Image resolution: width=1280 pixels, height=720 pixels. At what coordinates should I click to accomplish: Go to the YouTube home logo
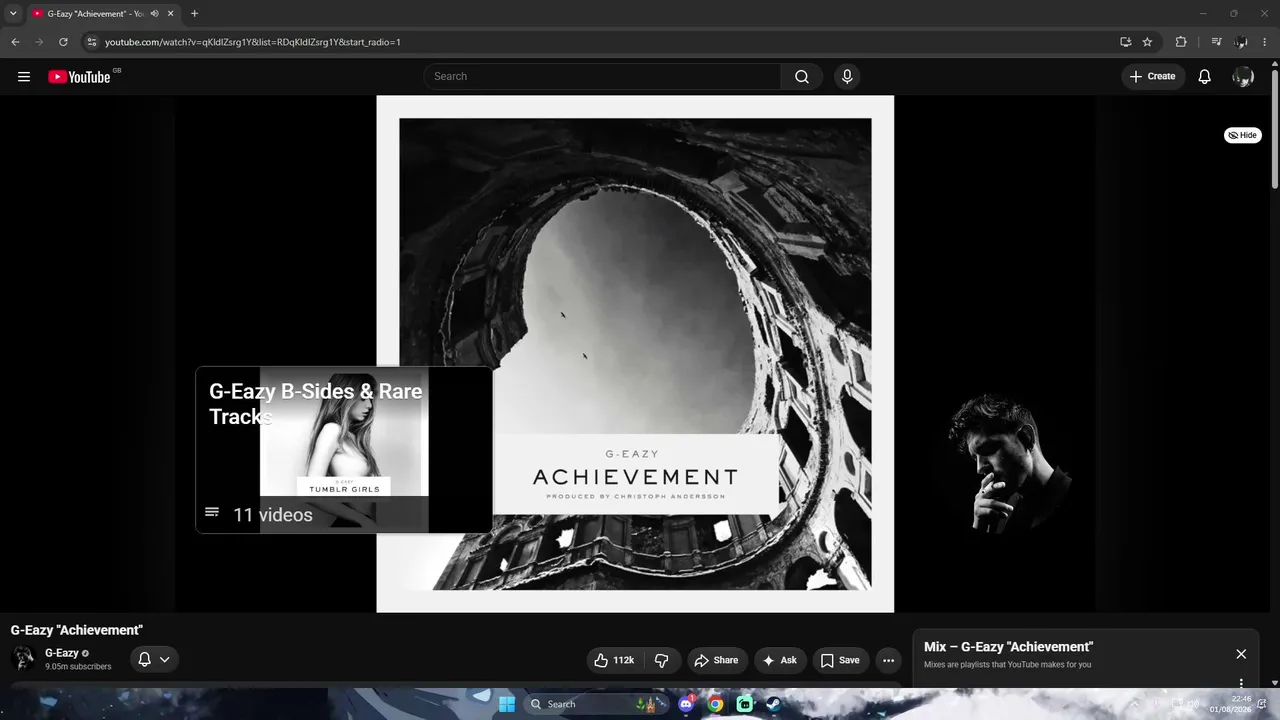(79, 77)
